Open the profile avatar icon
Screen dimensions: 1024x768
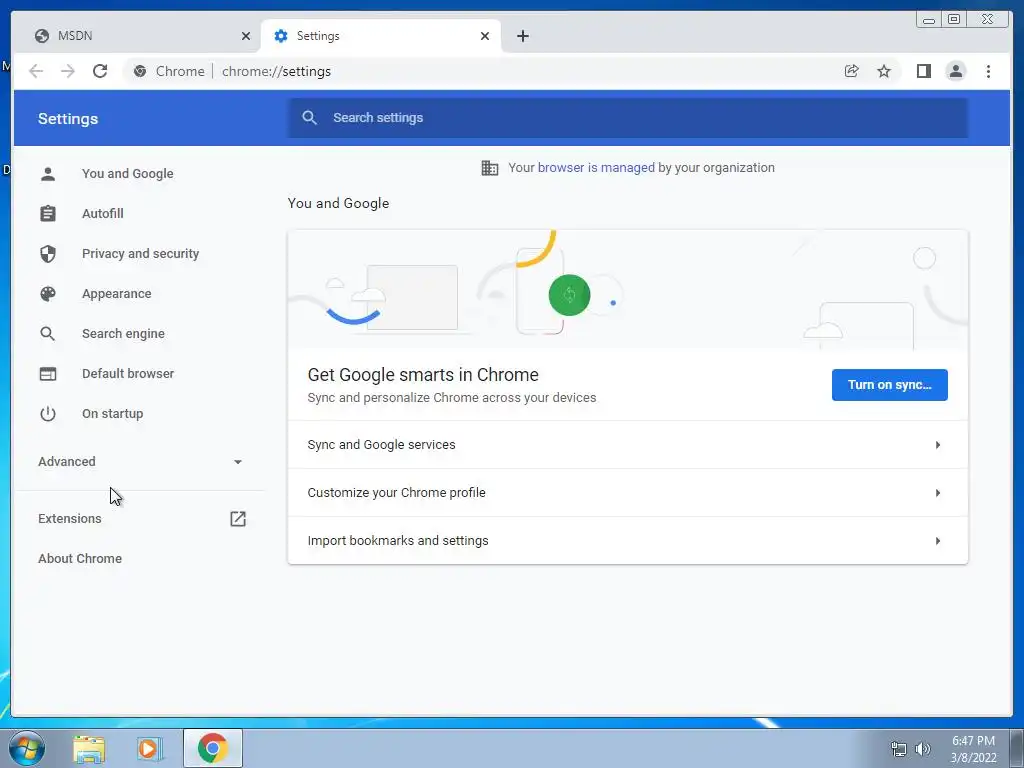tap(955, 71)
